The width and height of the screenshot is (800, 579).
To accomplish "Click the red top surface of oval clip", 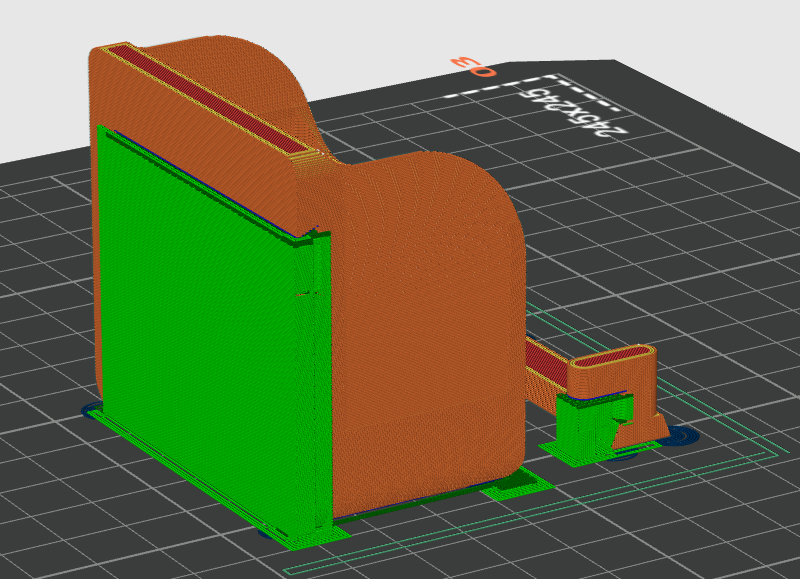I will [614, 355].
